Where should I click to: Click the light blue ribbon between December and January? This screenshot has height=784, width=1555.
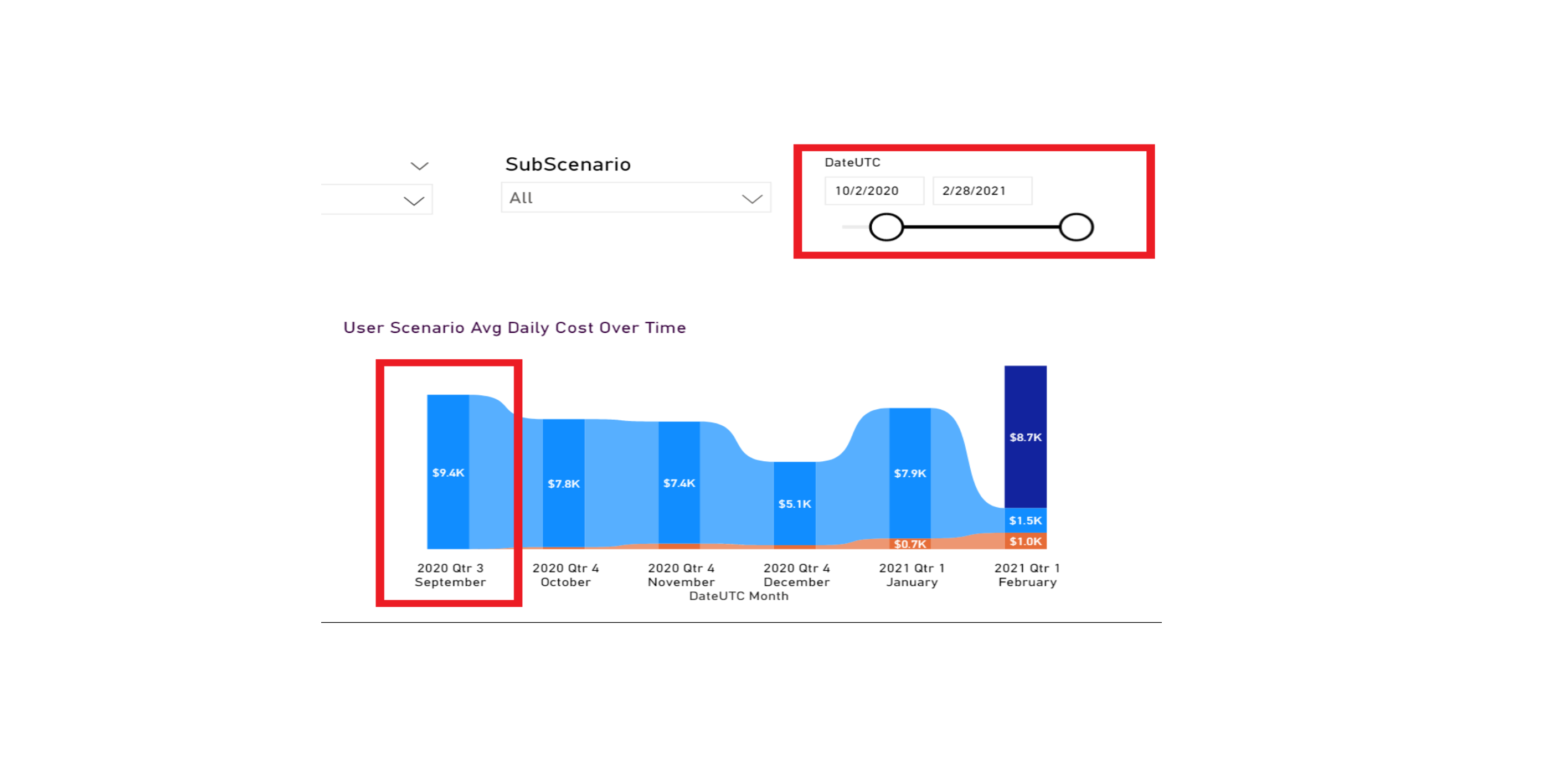852,495
